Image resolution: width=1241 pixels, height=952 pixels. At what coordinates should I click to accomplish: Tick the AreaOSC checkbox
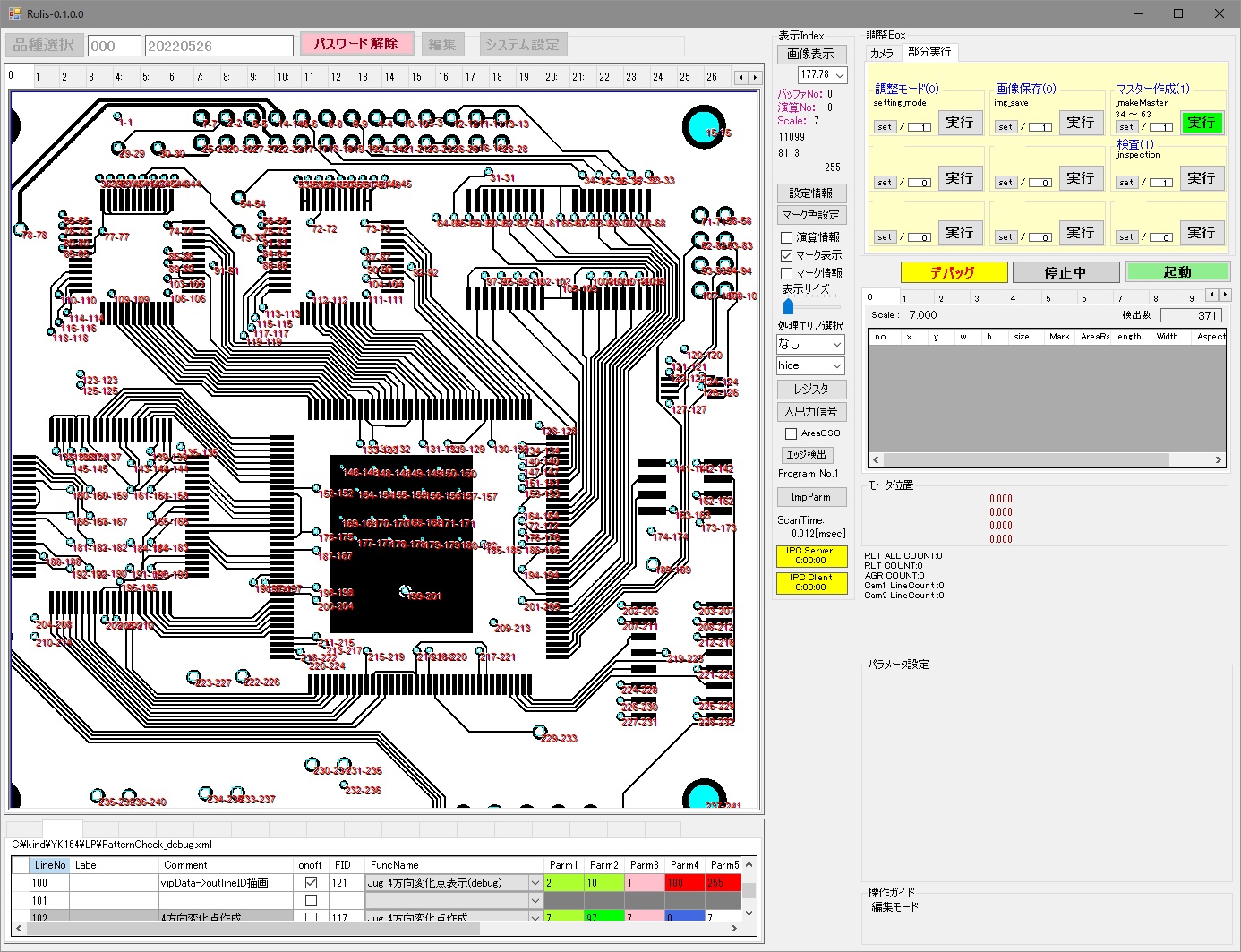click(x=791, y=433)
